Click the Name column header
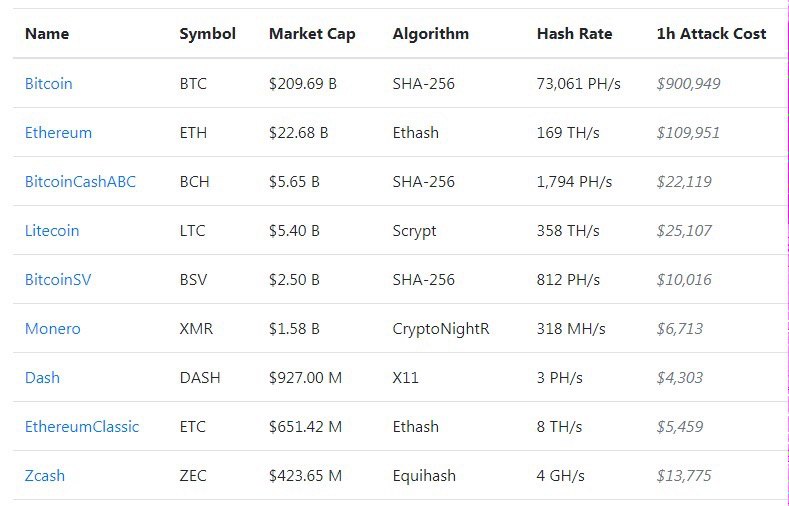This screenshot has width=789, height=506. pos(47,34)
